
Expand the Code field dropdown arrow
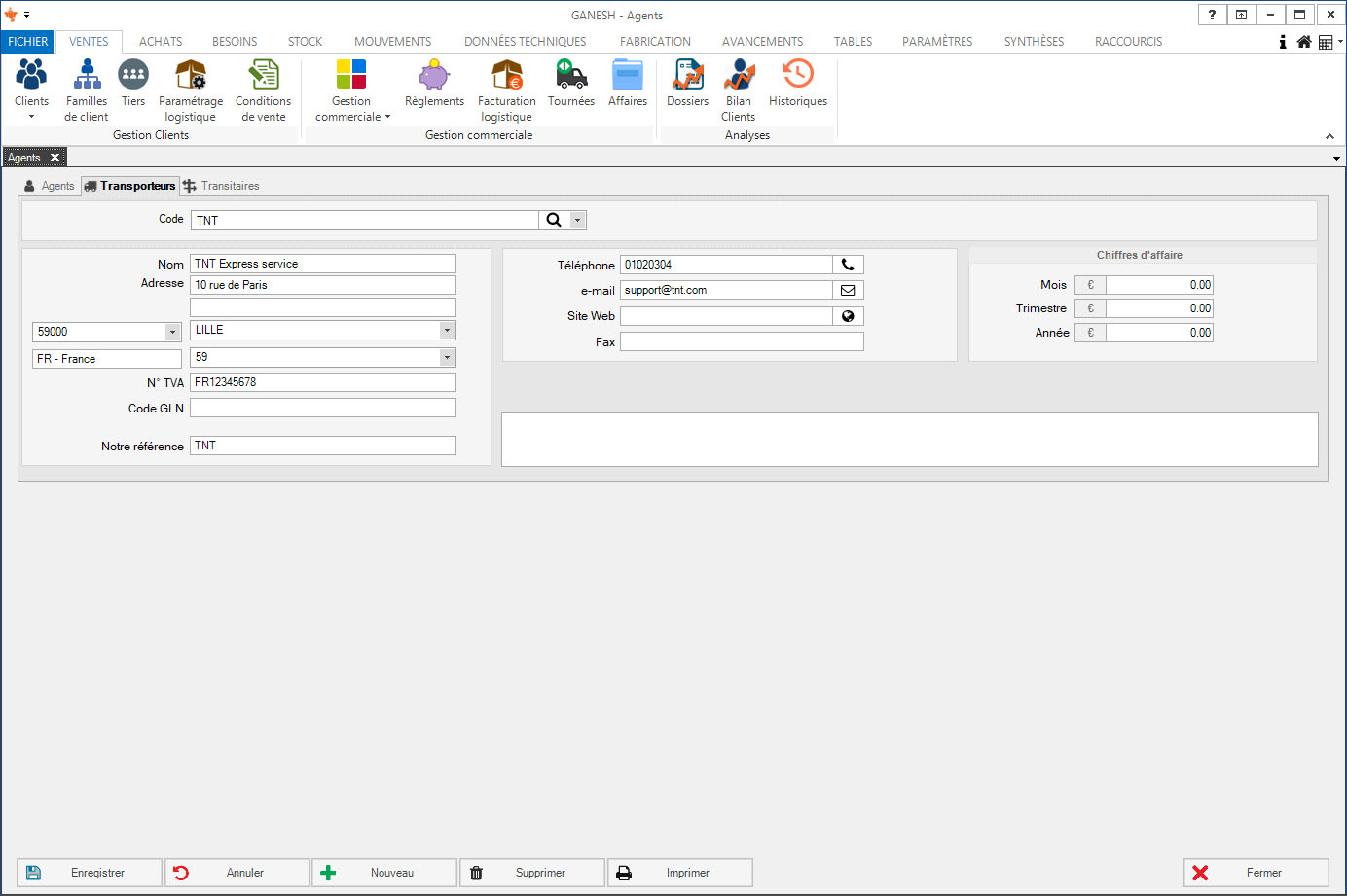click(577, 220)
